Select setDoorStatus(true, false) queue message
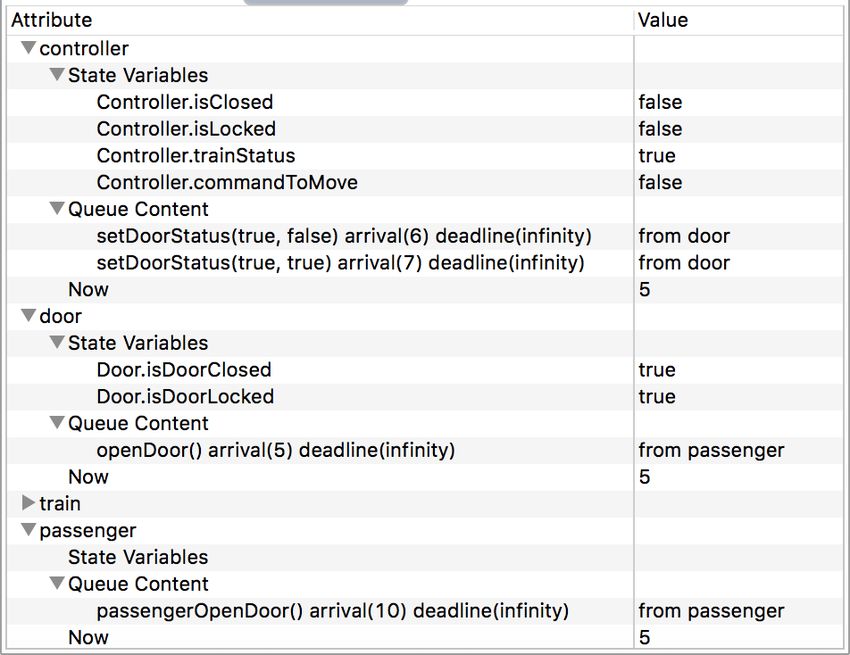The height and width of the screenshot is (655, 850). click(x=344, y=236)
